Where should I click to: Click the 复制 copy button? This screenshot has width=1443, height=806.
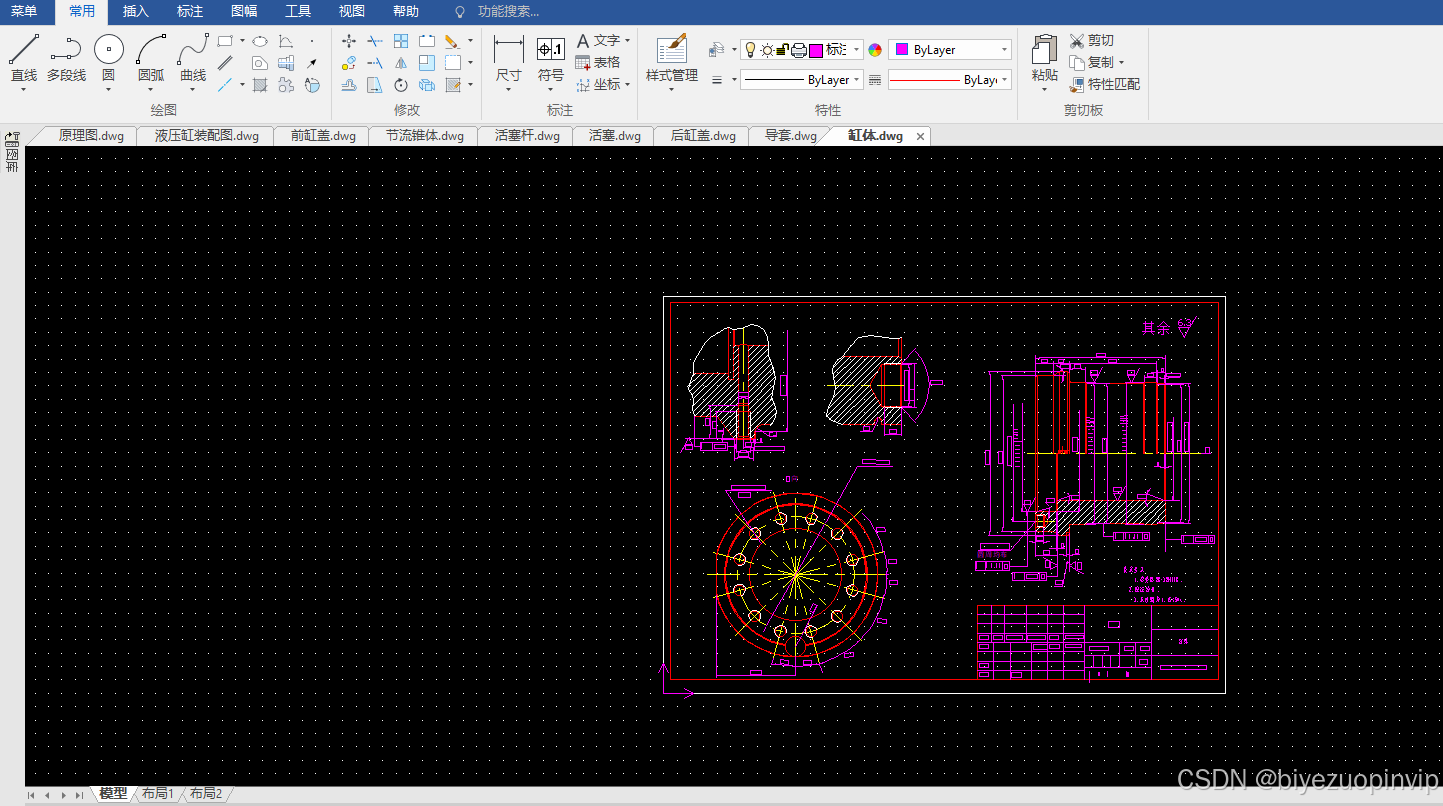click(1097, 62)
